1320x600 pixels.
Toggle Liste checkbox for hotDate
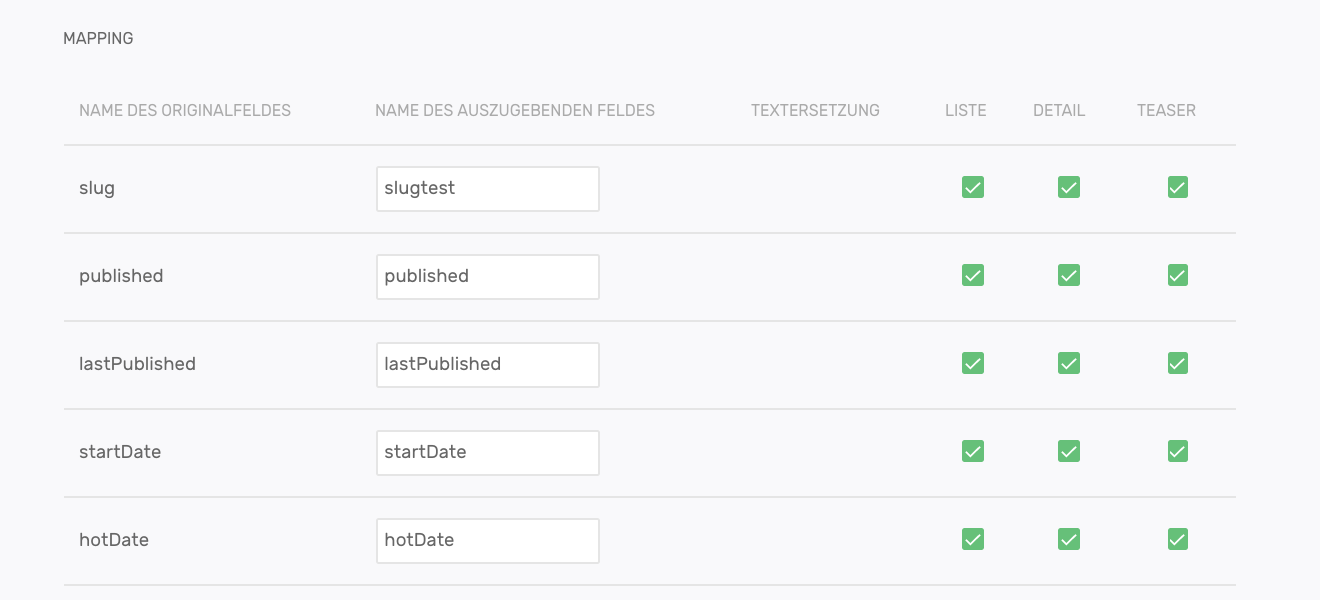pos(972,539)
